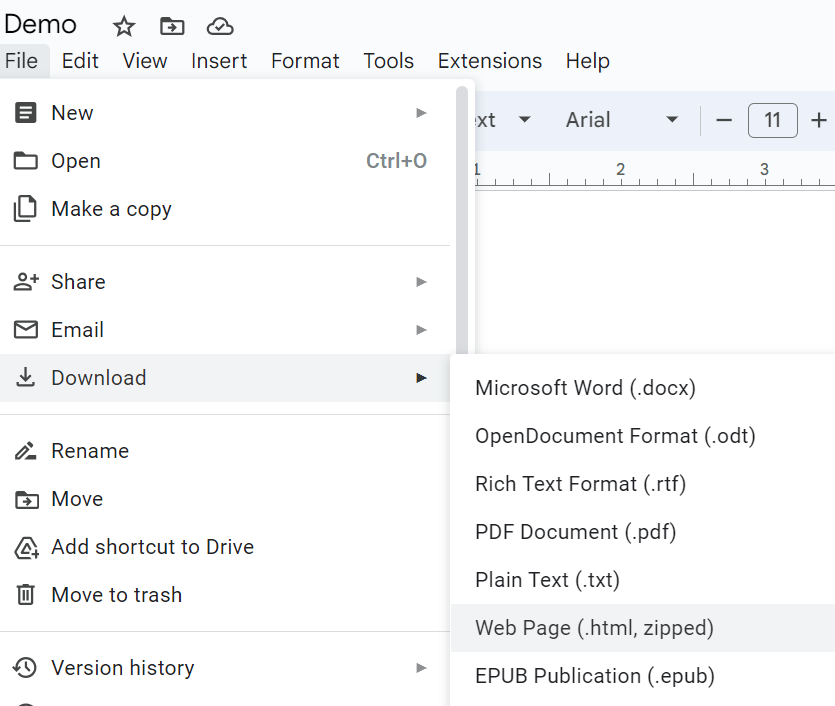Click the Move to trash bin icon
835x706 pixels.
click(x=25, y=595)
